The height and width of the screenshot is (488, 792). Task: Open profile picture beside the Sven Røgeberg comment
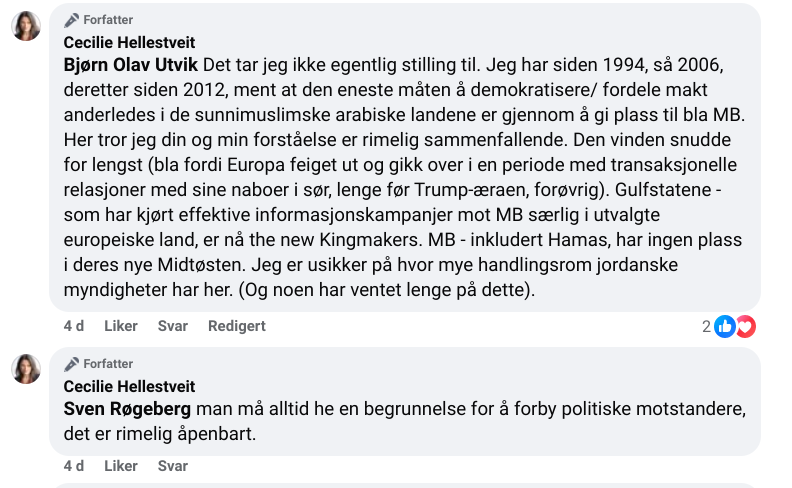pyautogui.click(x=26, y=369)
